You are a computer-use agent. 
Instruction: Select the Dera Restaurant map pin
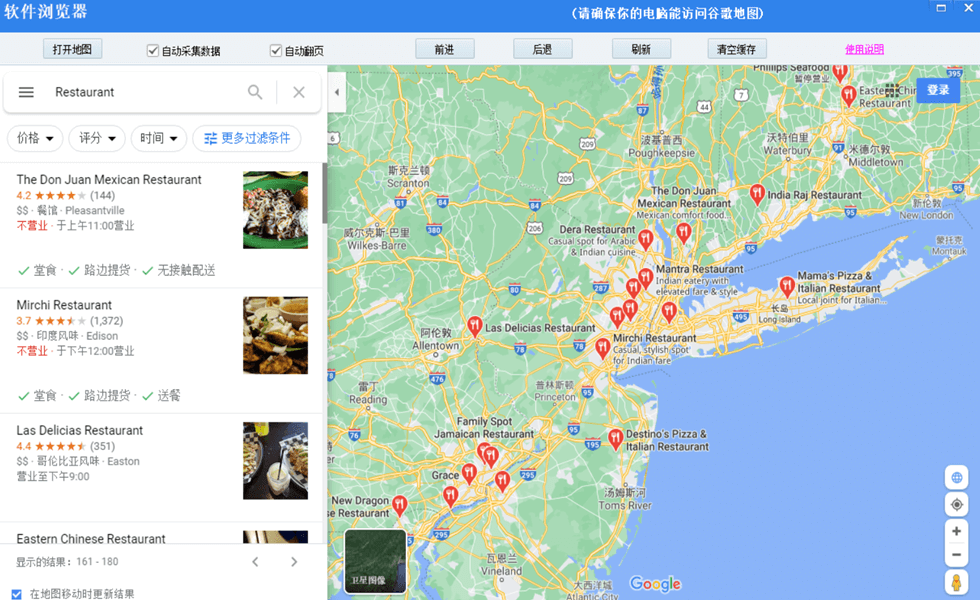[646, 239]
